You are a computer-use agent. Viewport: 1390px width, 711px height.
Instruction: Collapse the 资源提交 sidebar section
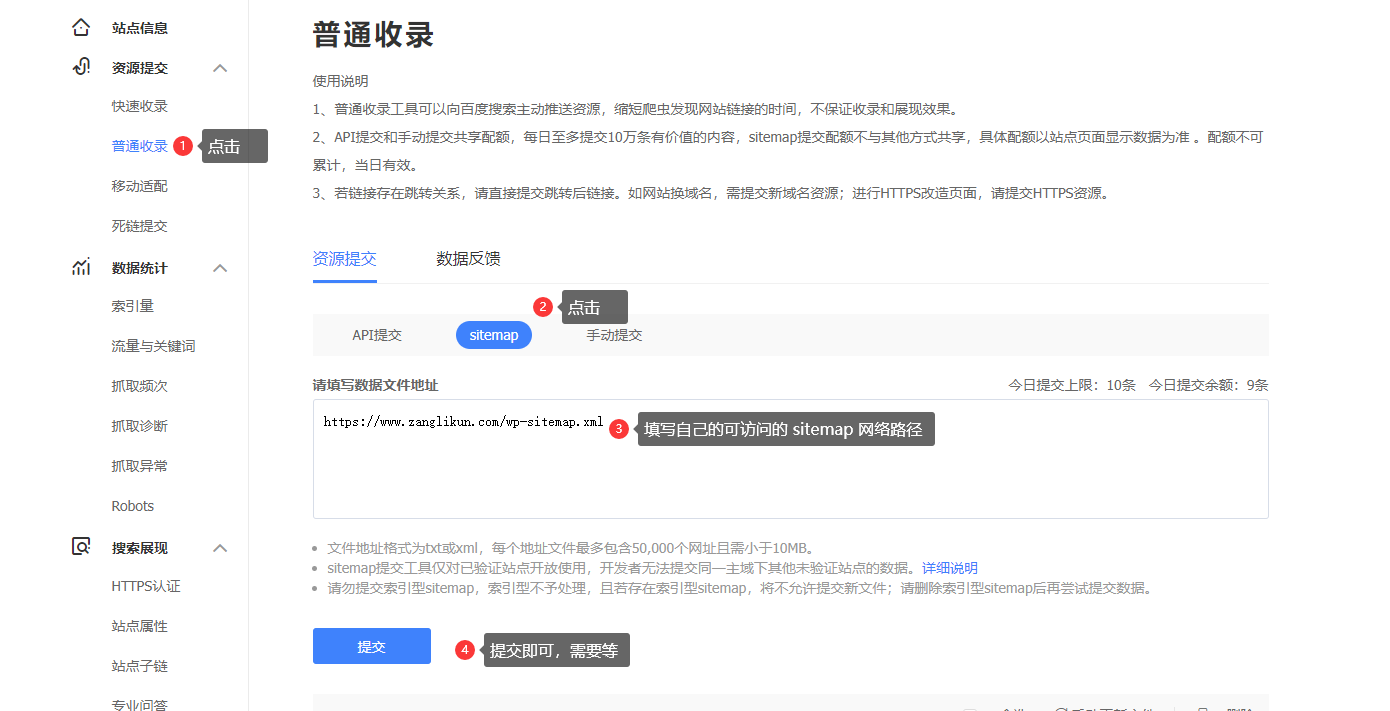pyautogui.click(x=221, y=68)
